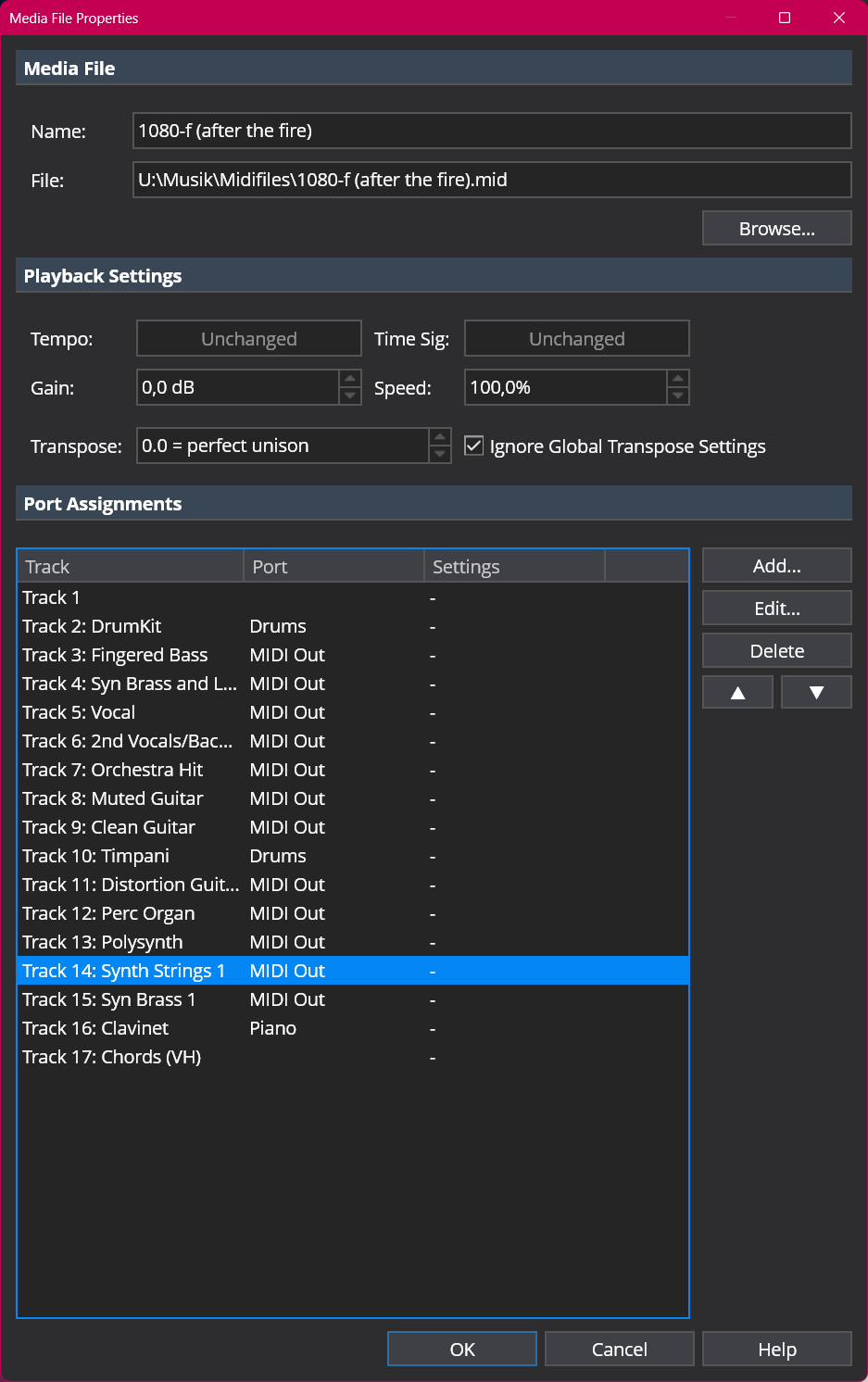868x1382 pixels.
Task: Open Edit for the selected track
Action: pyautogui.click(x=776, y=608)
